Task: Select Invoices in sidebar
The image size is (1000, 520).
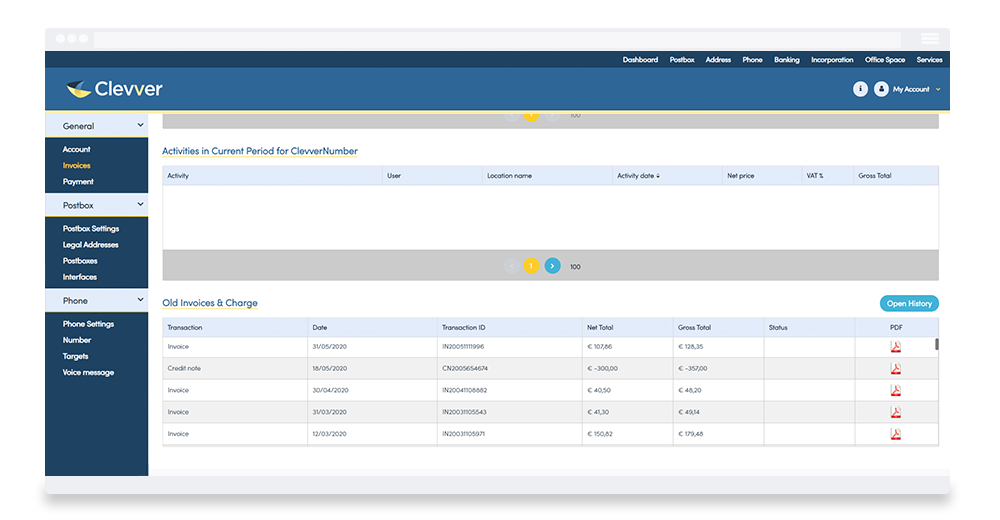Action: (x=77, y=165)
